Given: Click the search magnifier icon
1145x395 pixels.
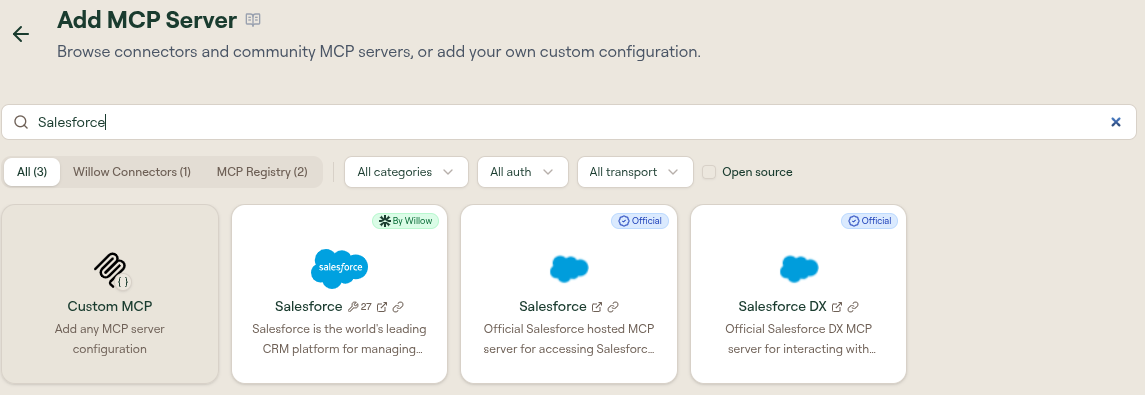Looking at the screenshot, I should [x=21, y=122].
